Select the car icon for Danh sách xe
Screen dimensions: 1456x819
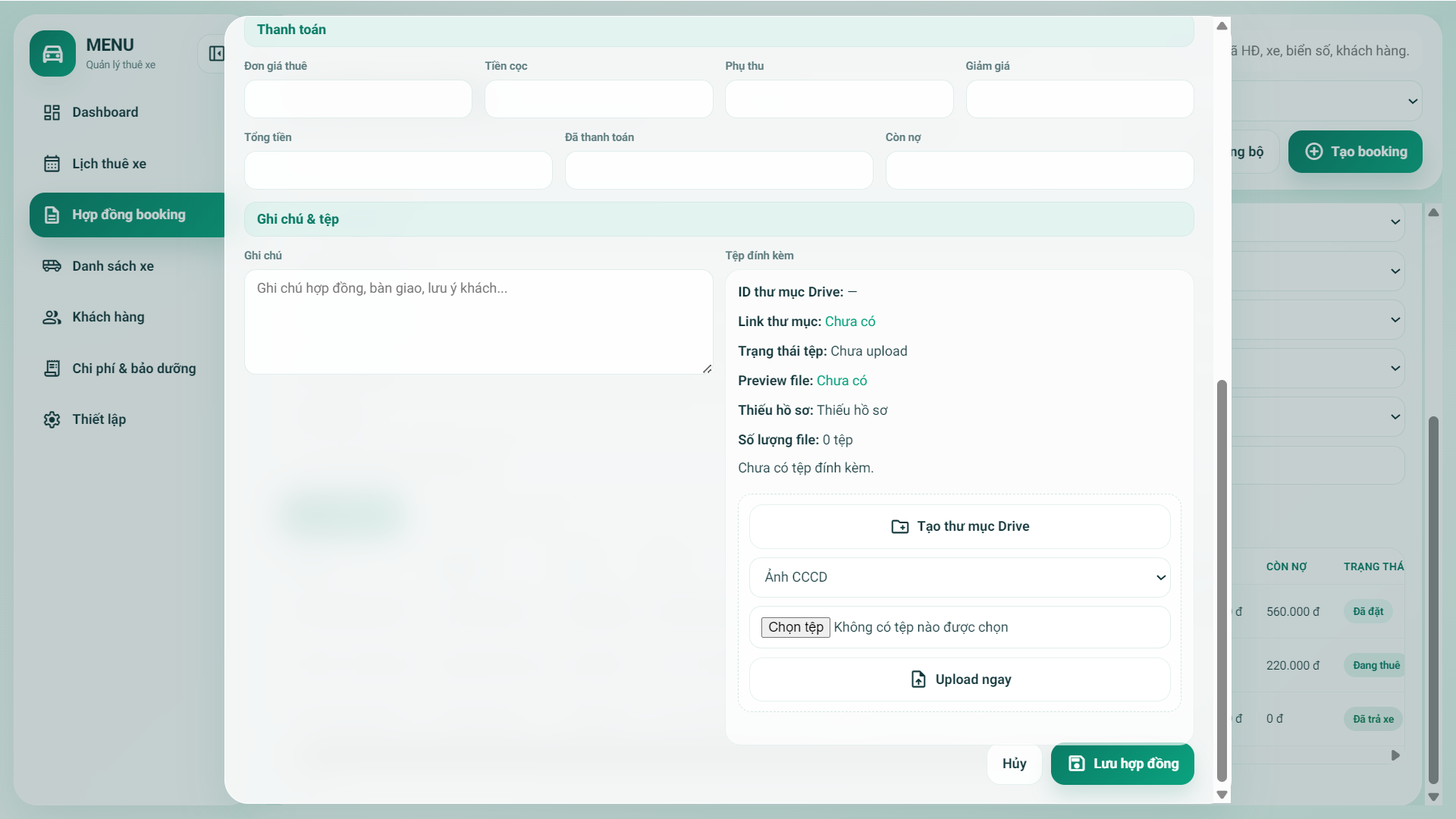(52, 265)
